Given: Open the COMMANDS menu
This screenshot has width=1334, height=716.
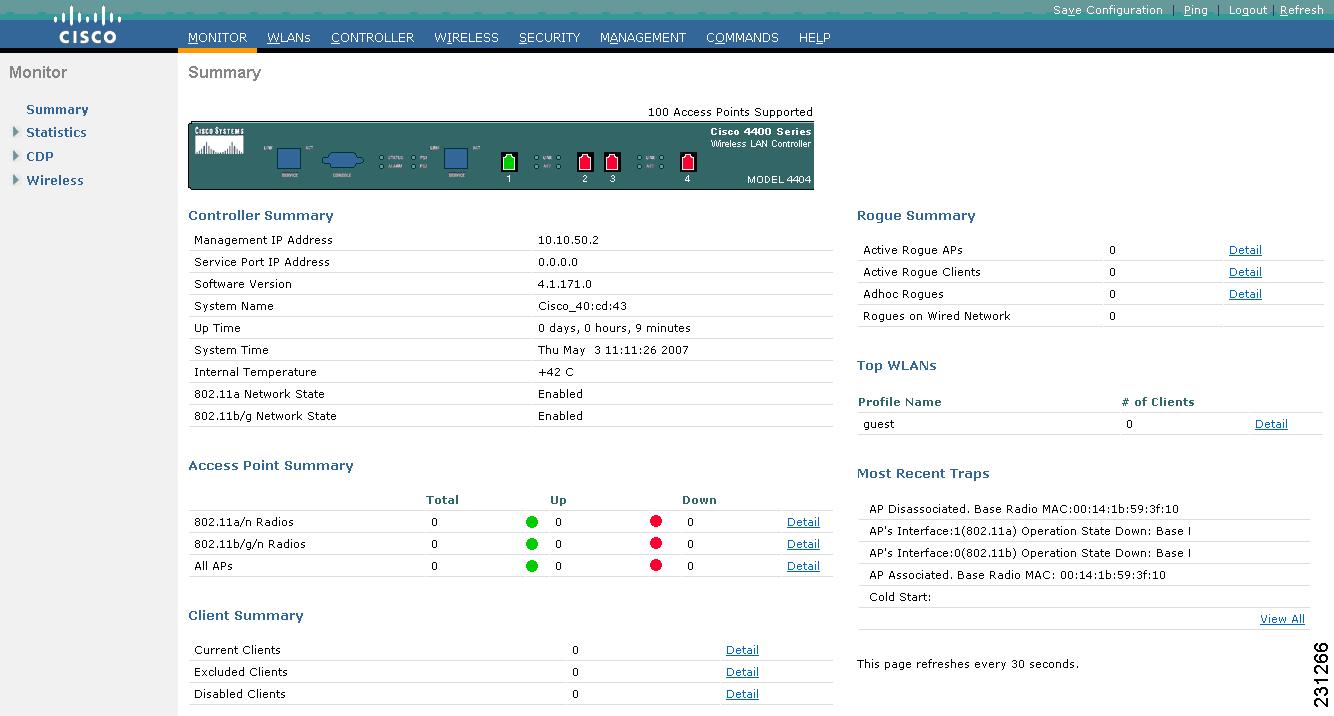Looking at the screenshot, I should pos(742,38).
